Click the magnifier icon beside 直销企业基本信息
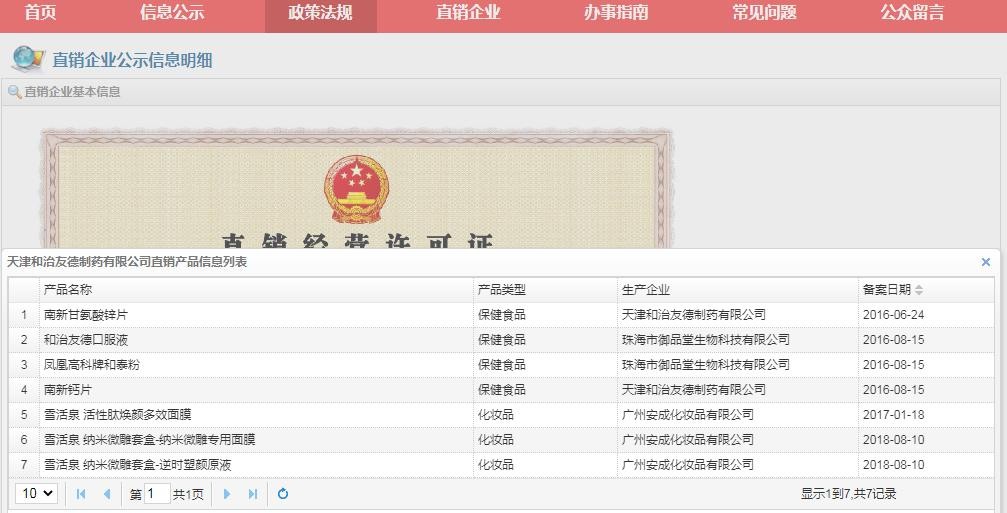The width and height of the screenshot is (1007, 513). (14, 92)
